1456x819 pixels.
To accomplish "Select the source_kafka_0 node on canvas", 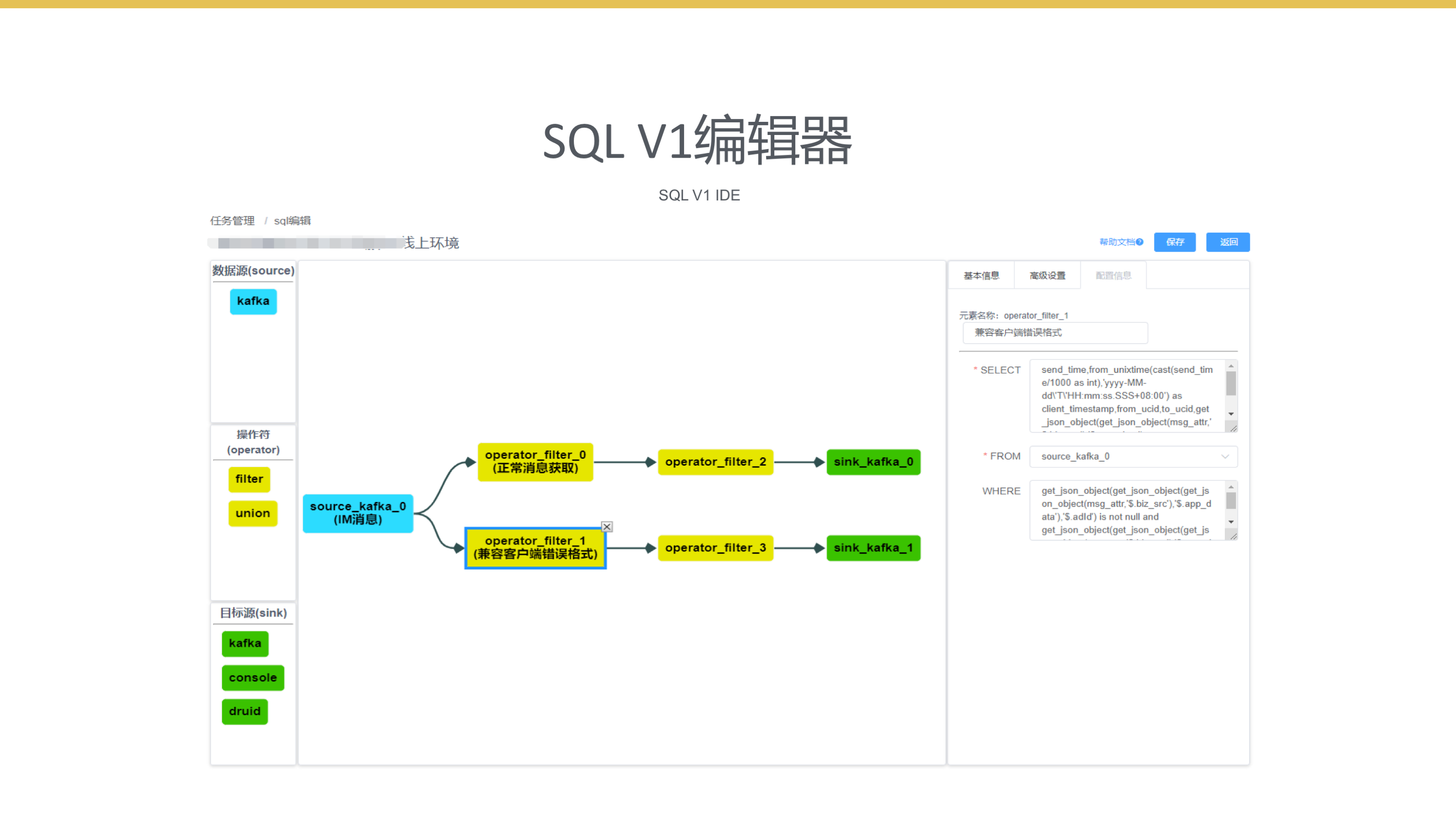I will [x=358, y=513].
